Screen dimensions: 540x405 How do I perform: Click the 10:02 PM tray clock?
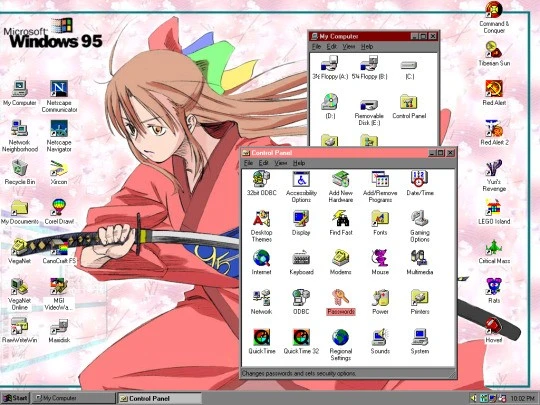tap(522, 398)
